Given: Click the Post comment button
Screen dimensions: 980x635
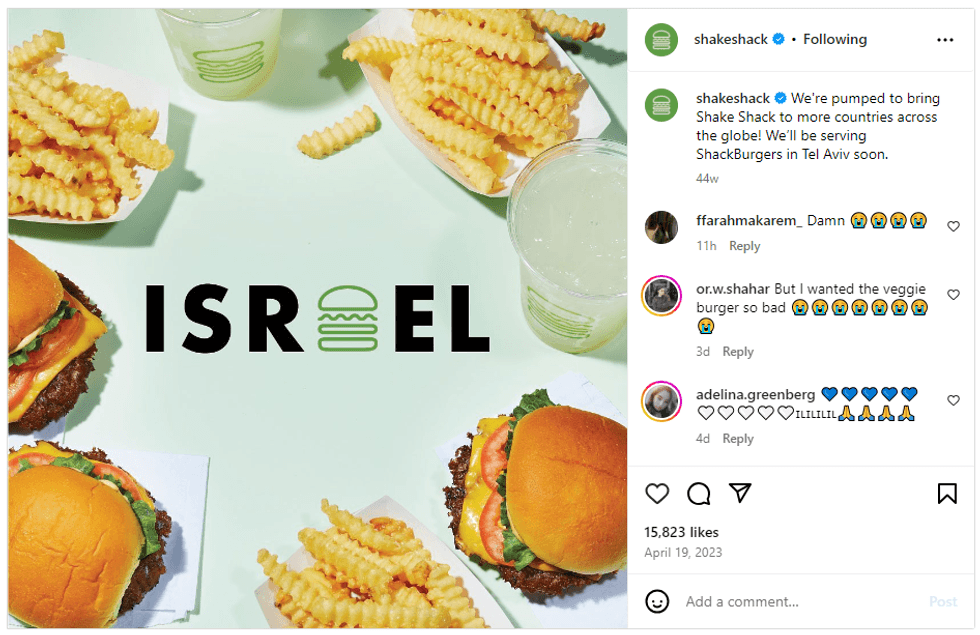Looking at the screenshot, I should tap(943, 602).
